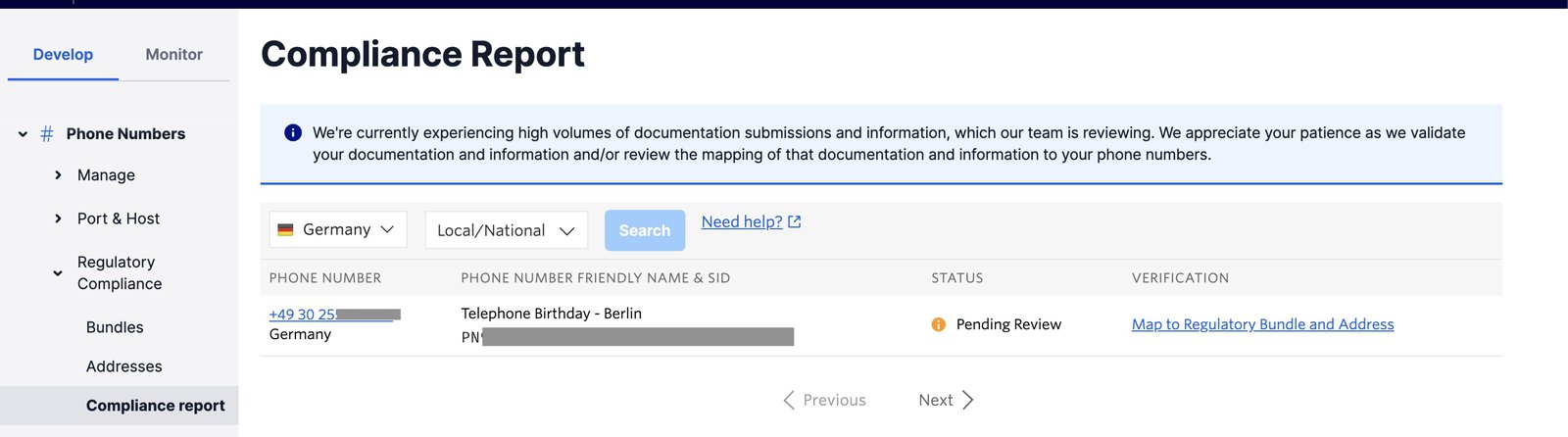
Task: Switch to the Monitor tab
Action: point(174,55)
